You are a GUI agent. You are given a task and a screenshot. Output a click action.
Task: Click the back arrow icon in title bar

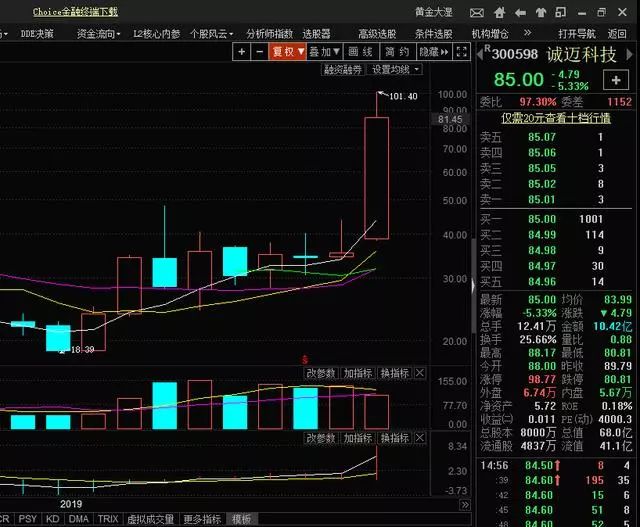pos(520,13)
